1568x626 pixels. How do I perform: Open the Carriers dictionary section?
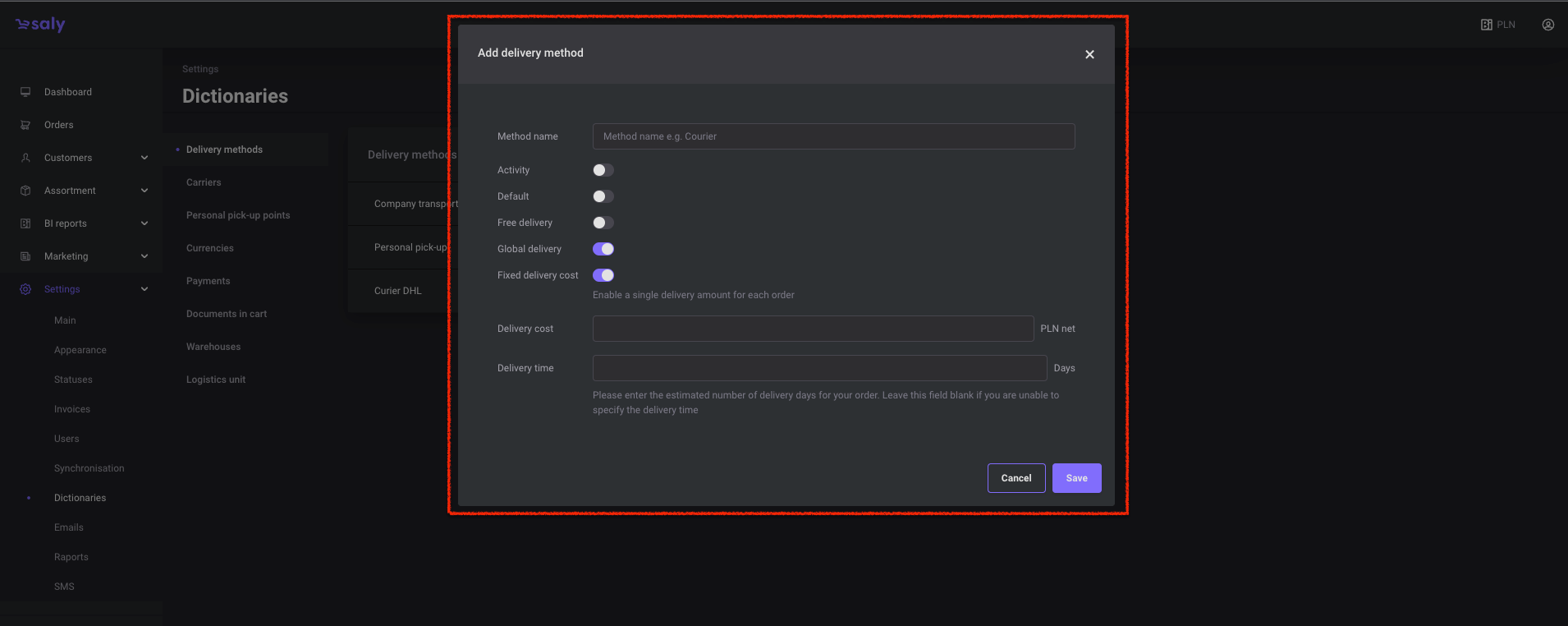tap(204, 182)
